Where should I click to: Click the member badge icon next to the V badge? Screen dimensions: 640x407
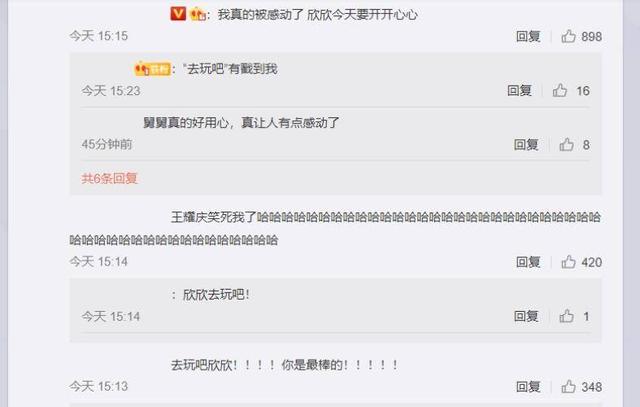[198, 15]
